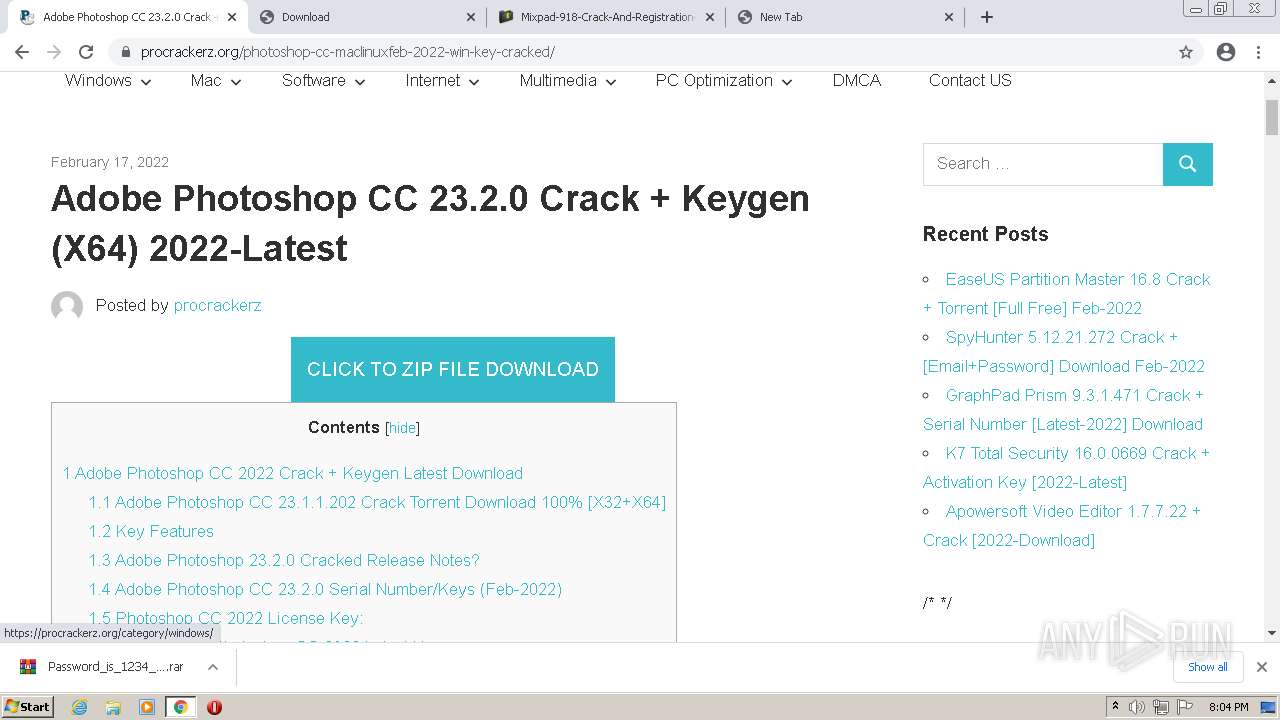Click the taskbar clock showing 8:04 PM

(x=1229, y=707)
